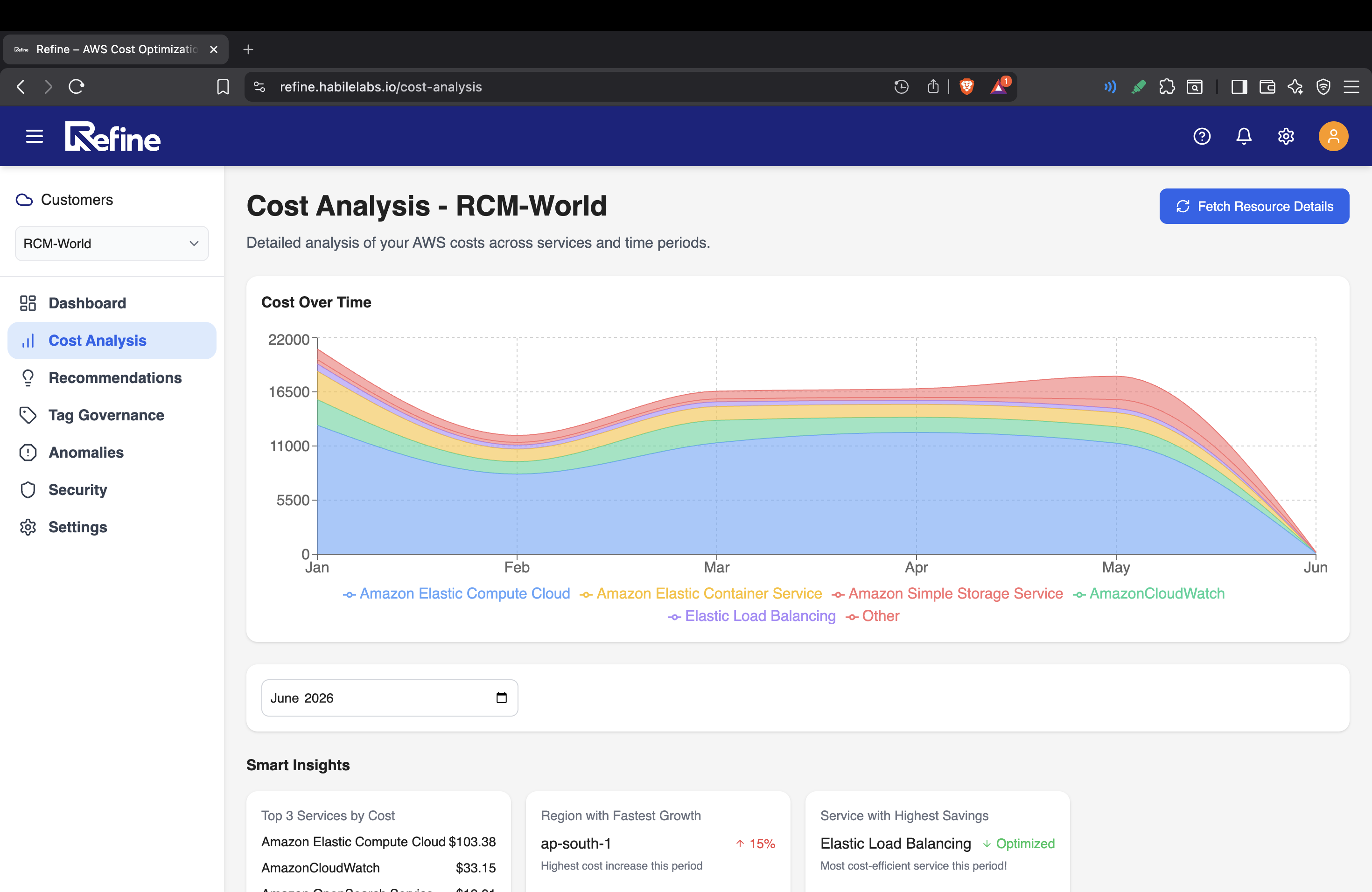This screenshot has height=892, width=1372.
Task: Click the browser address bar URL
Action: 380,87
